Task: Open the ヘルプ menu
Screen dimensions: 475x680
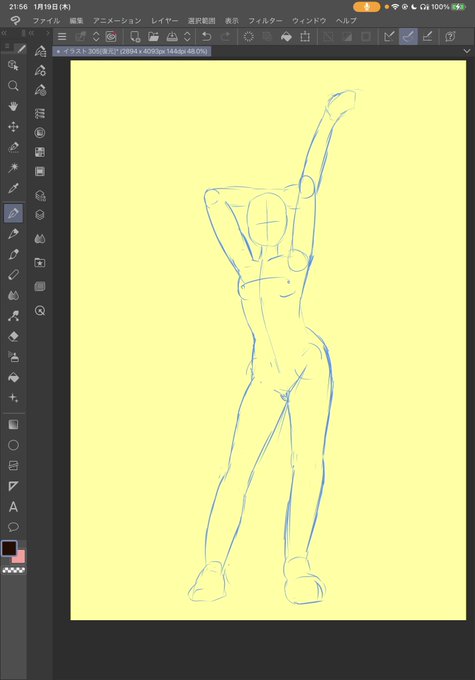Action: pos(346,21)
